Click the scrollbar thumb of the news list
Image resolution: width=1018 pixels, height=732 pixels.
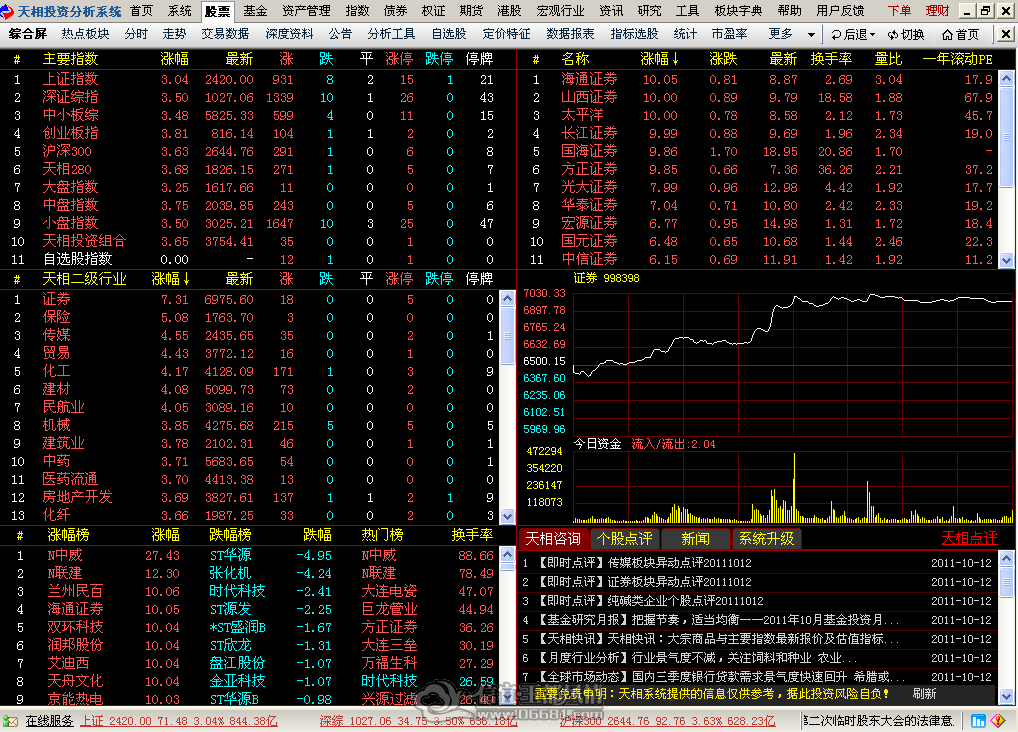(x=1006, y=582)
